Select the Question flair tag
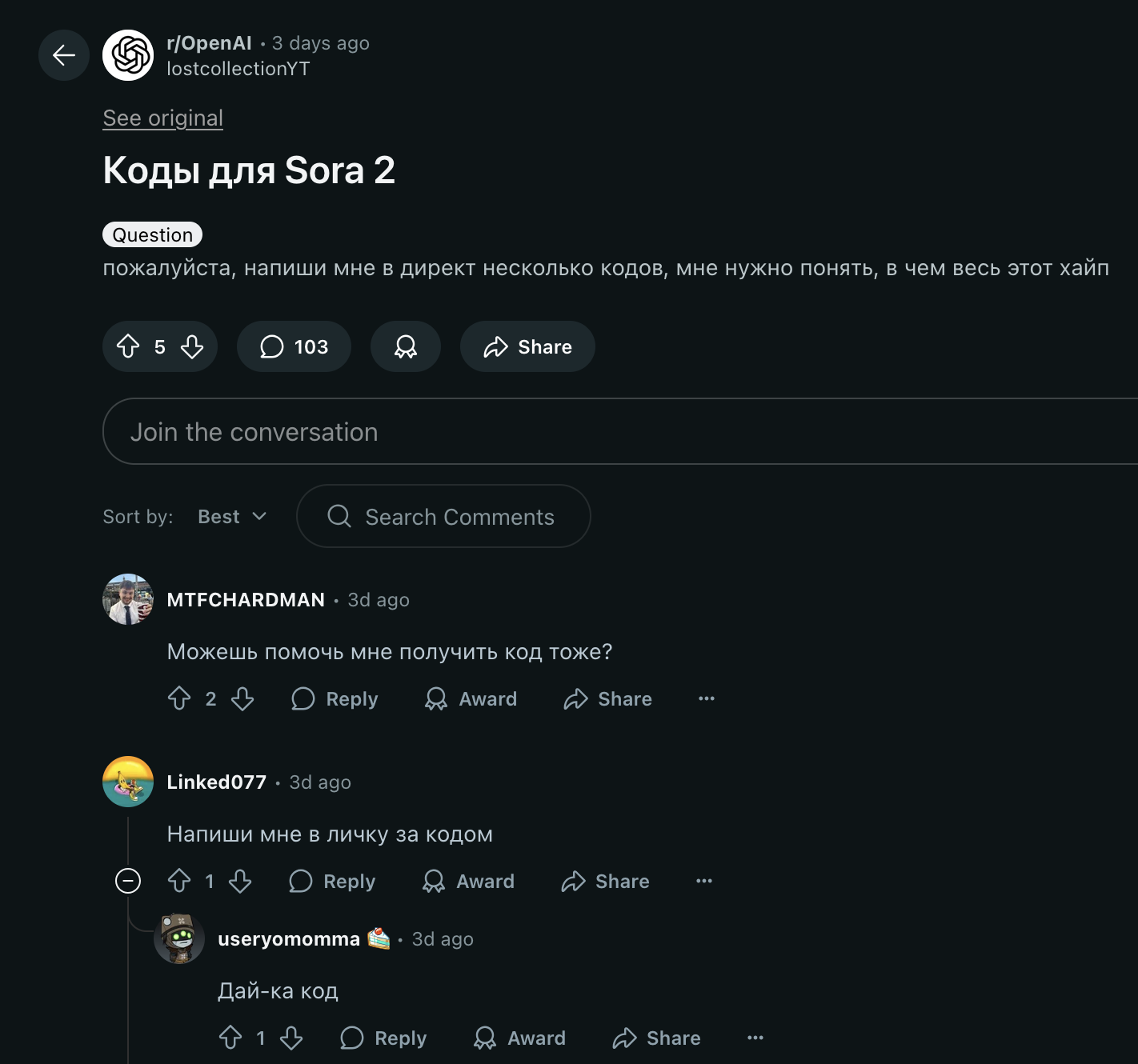 point(152,234)
